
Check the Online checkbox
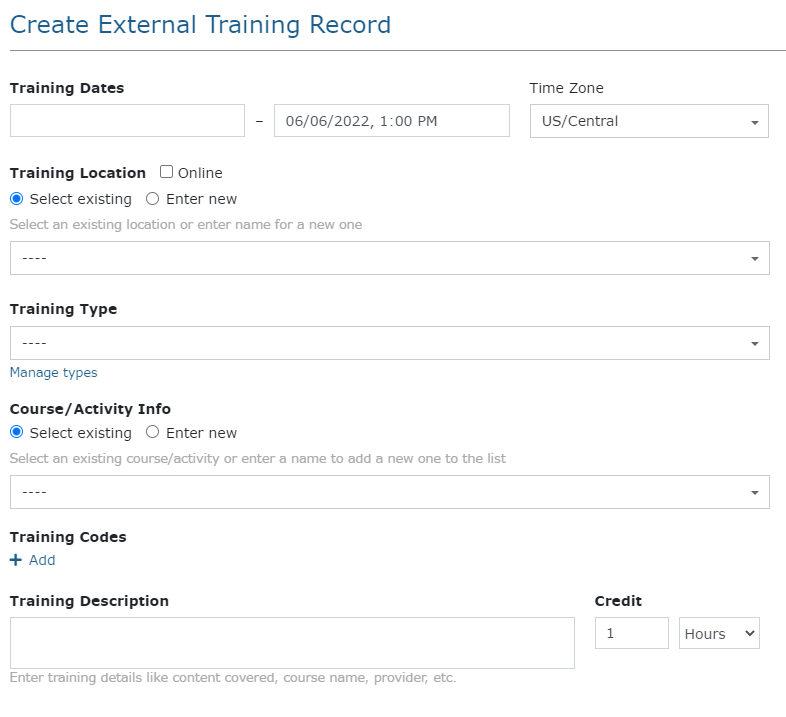coord(166,172)
